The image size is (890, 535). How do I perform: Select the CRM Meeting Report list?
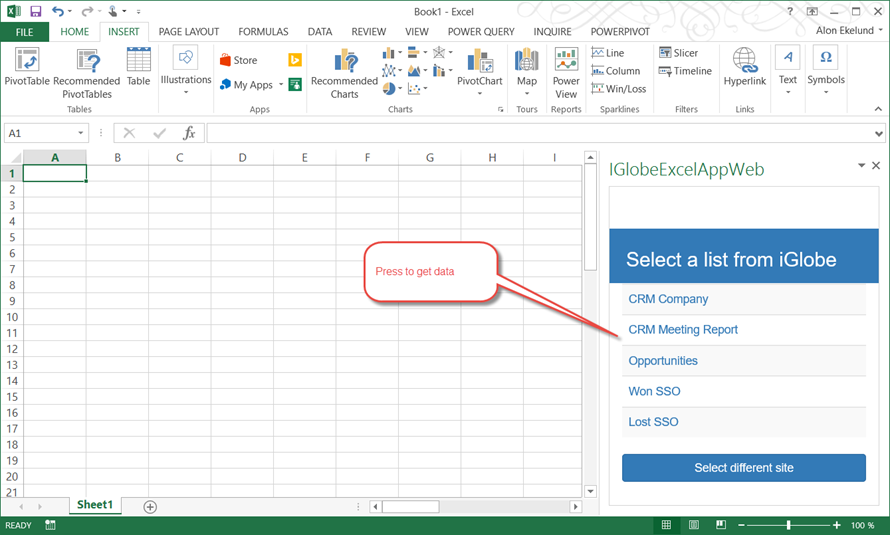[x=744, y=330]
